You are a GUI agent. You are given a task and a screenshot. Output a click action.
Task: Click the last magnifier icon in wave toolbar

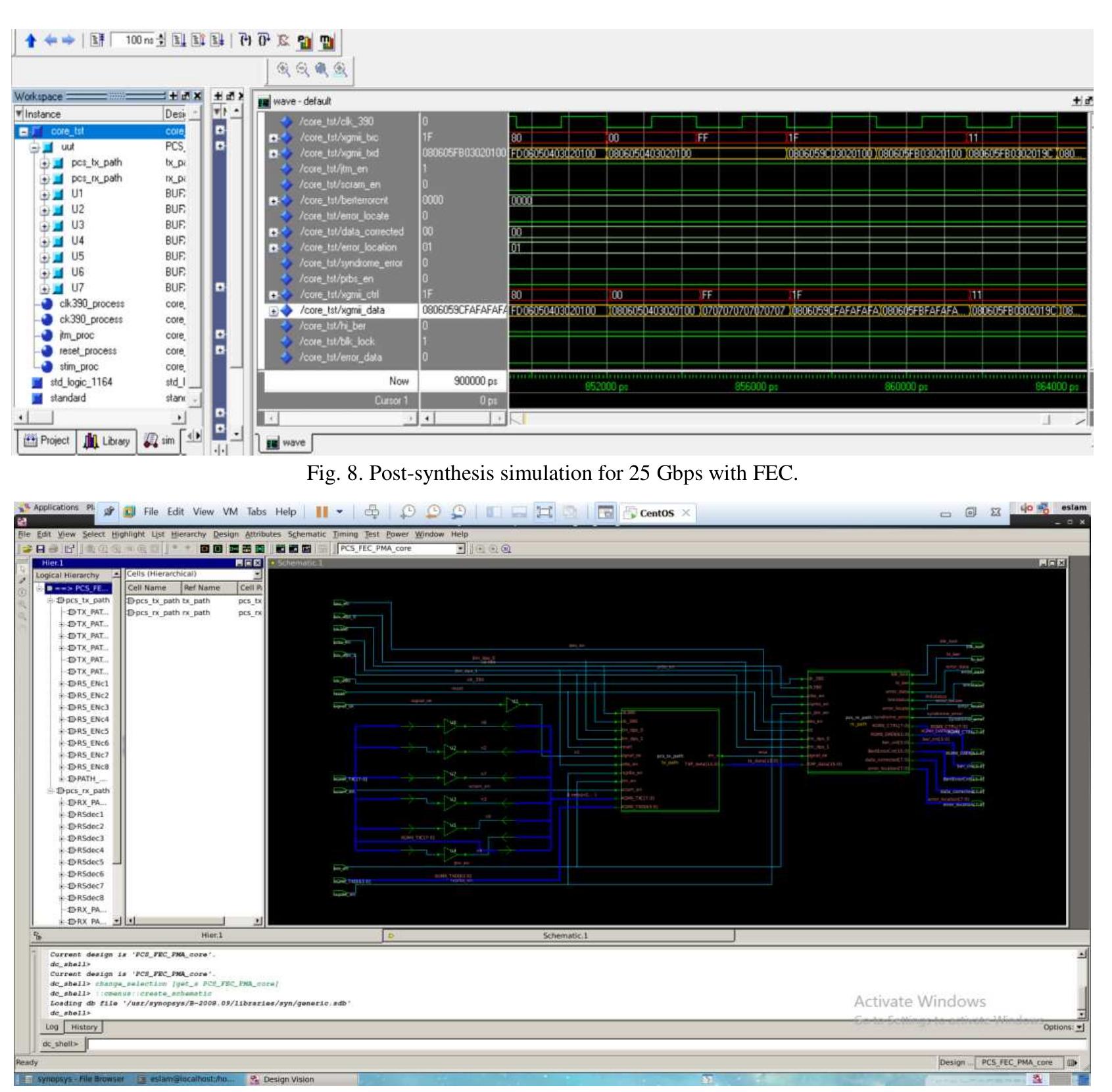(x=340, y=69)
